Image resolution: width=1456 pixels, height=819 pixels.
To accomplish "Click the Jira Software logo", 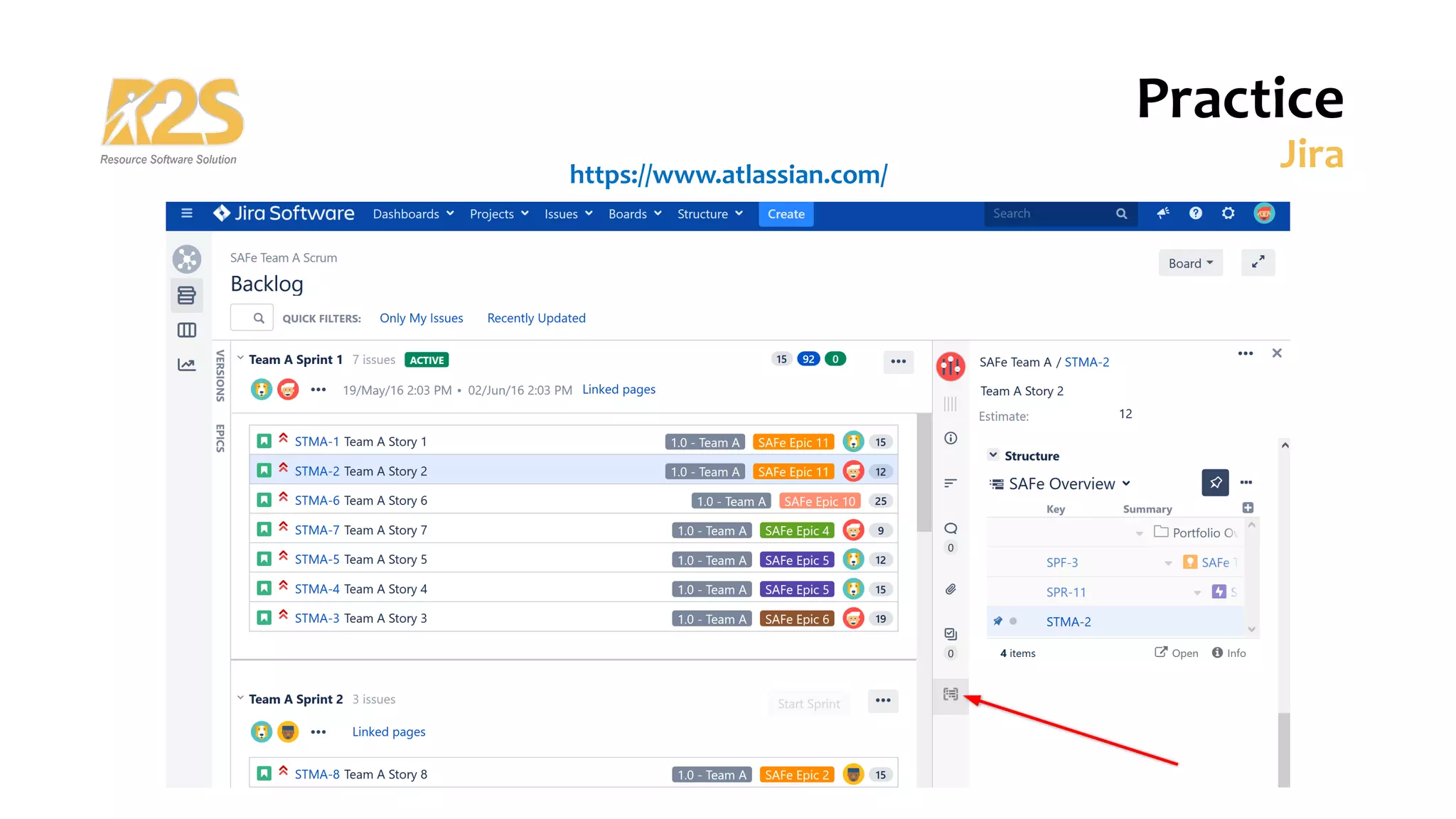I will point(284,213).
